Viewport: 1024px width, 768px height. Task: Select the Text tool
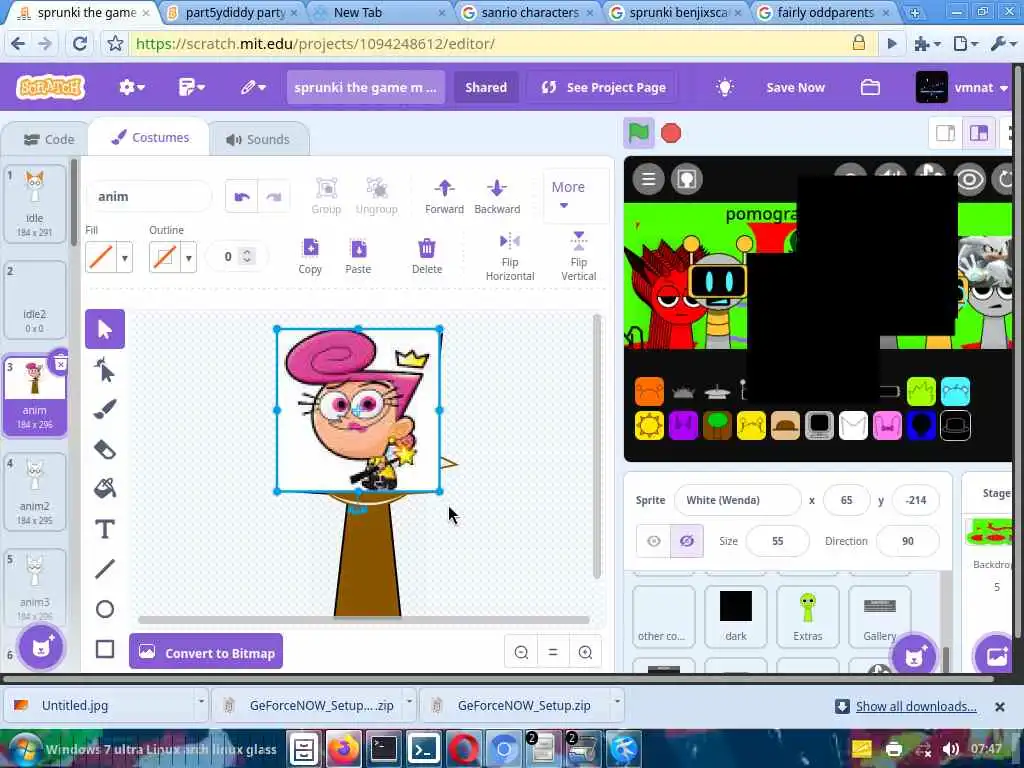[x=104, y=529]
